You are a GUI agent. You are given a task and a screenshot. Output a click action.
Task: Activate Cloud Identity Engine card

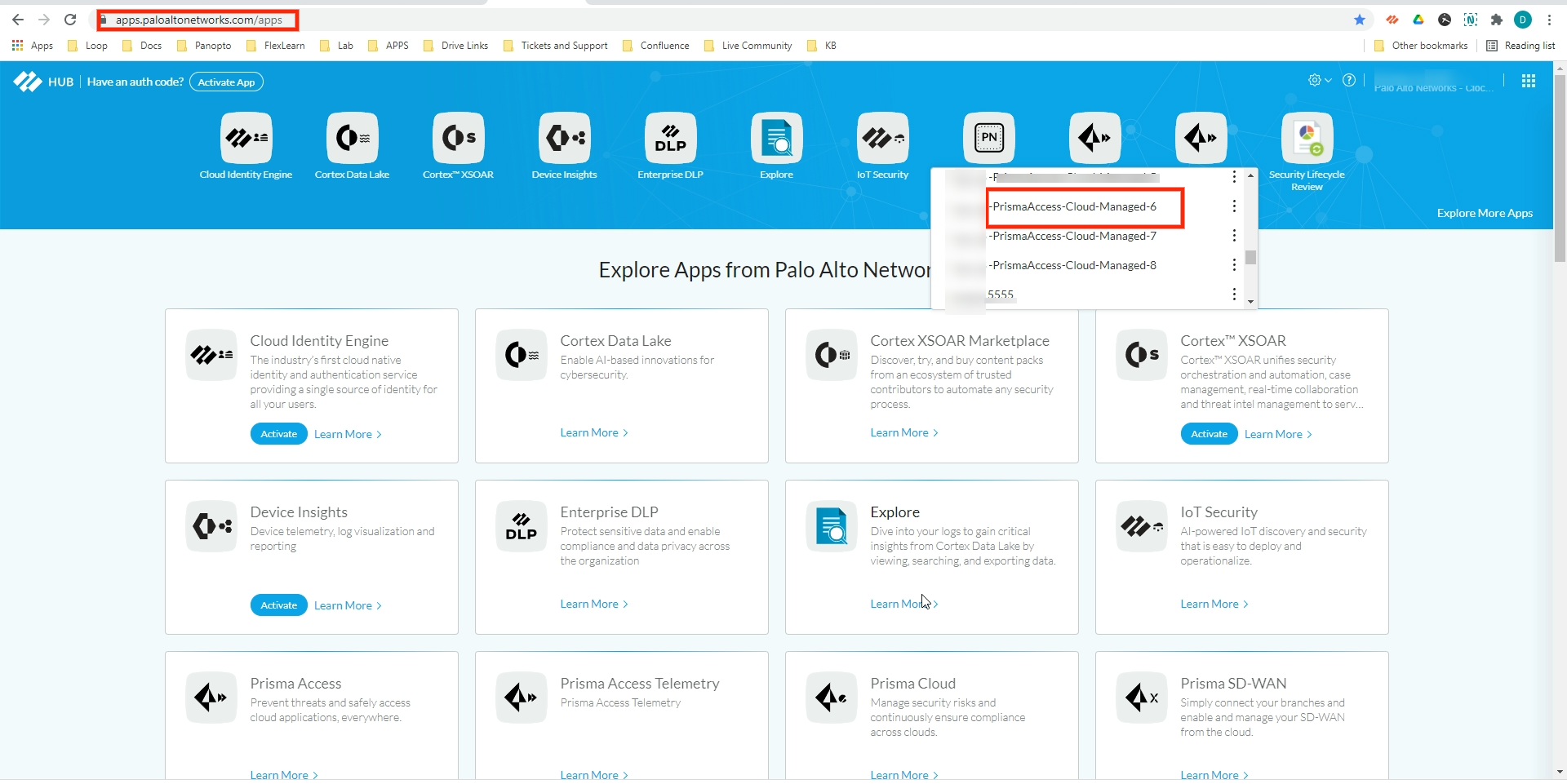(278, 434)
